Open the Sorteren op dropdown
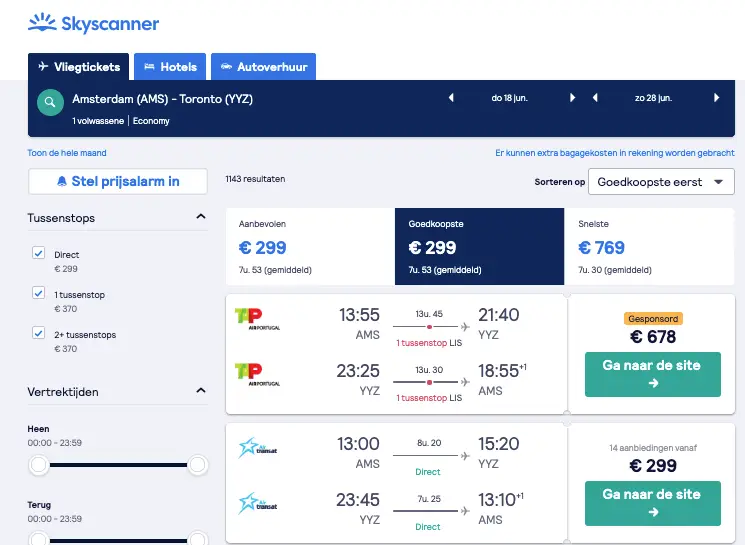Viewport: 745px width, 545px height. (x=661, y=182)
